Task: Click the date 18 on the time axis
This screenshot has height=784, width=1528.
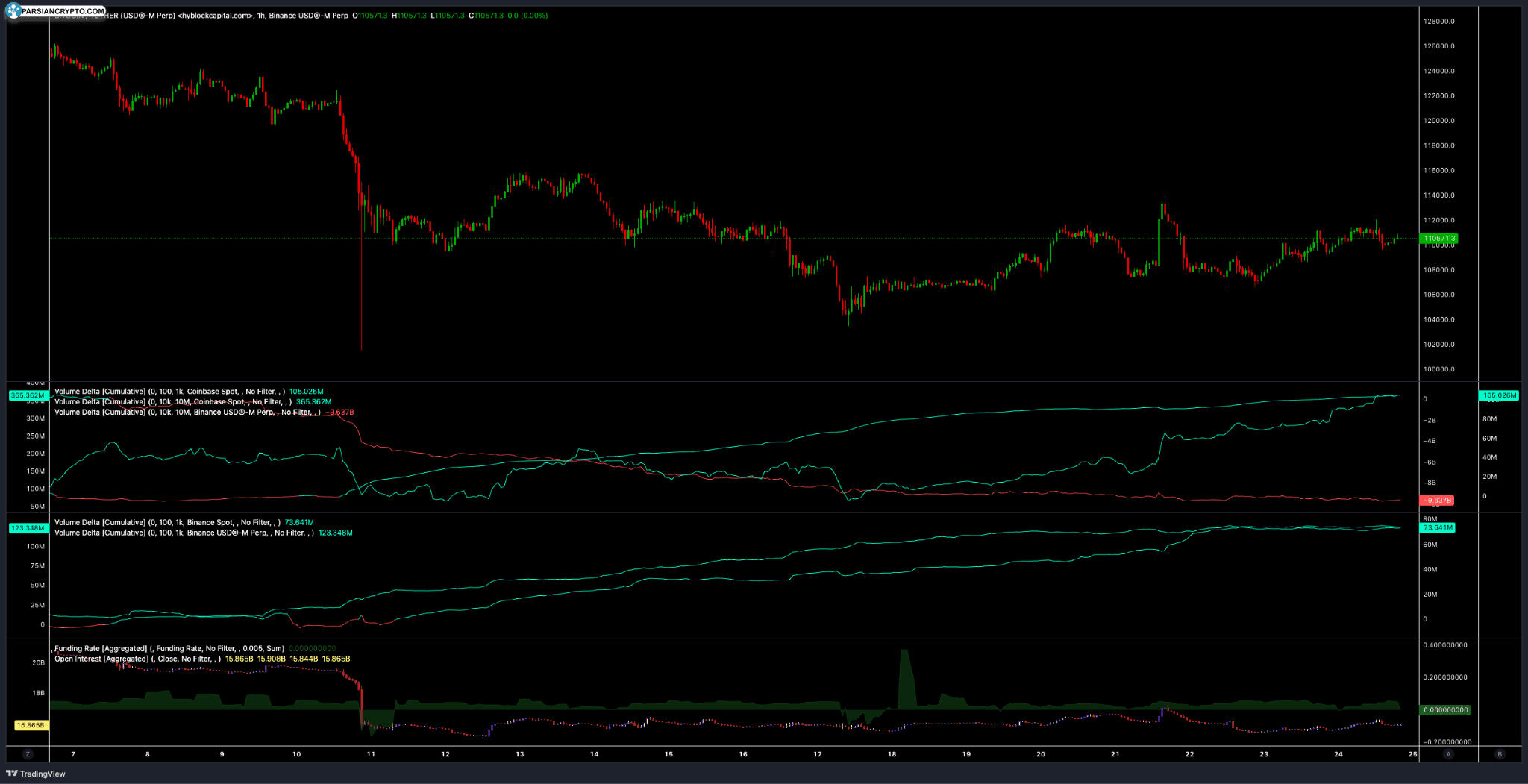Action: point(892,754)
